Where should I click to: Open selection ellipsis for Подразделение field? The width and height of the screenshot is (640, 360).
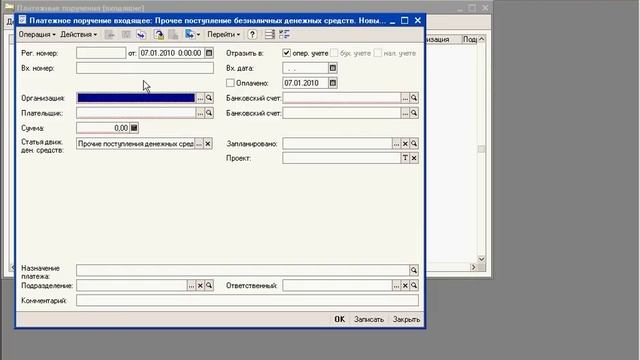[191, 286]
